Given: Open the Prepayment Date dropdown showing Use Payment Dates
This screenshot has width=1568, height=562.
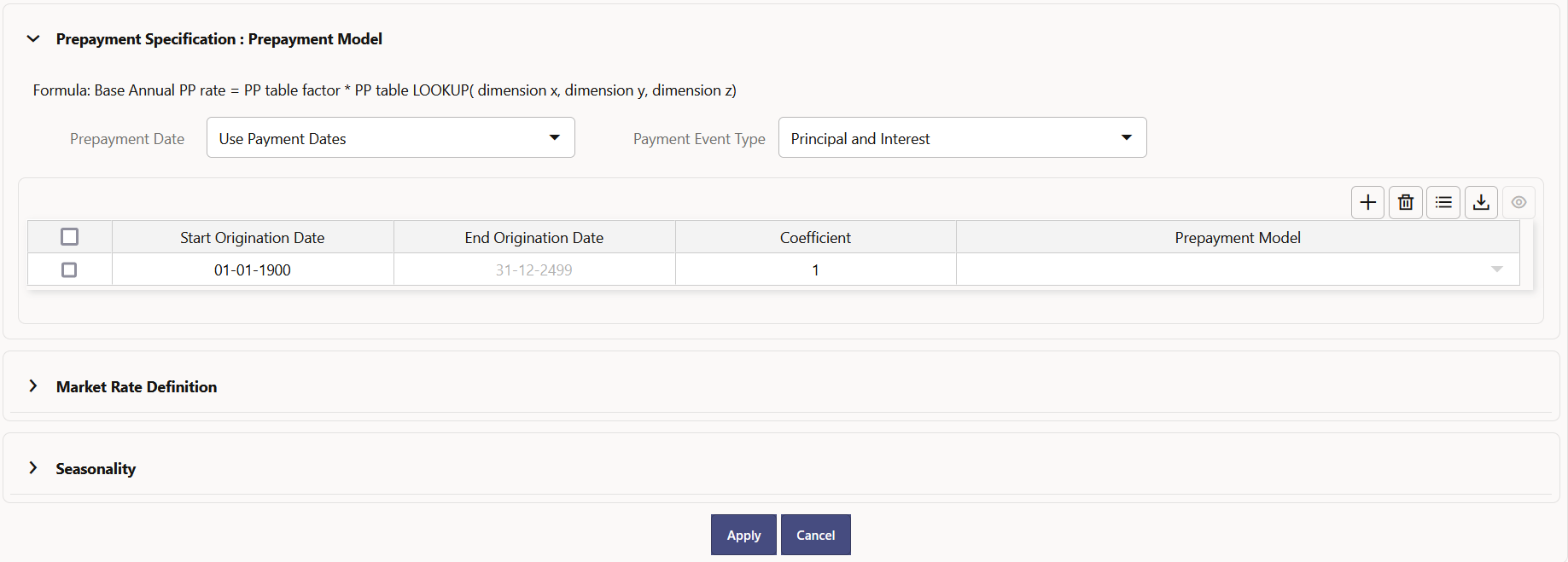Looking at the screenshot, I should 554,137.
